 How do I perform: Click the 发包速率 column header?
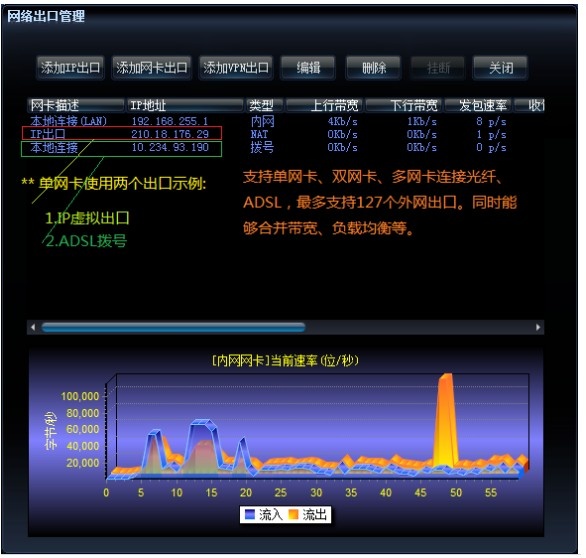(x=478, y=105)
